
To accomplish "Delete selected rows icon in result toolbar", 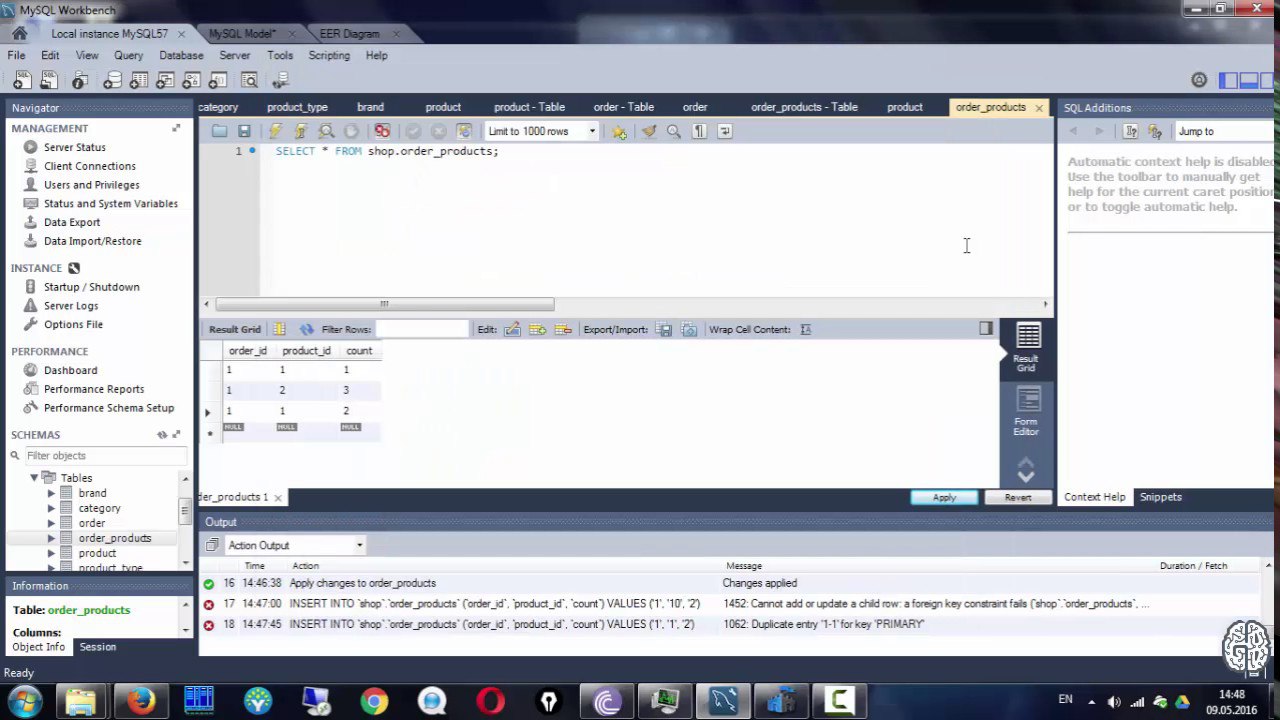I will tap(563, 329).
